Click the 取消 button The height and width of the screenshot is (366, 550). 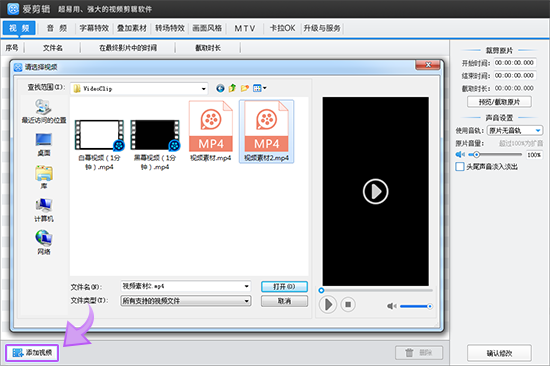284,301
